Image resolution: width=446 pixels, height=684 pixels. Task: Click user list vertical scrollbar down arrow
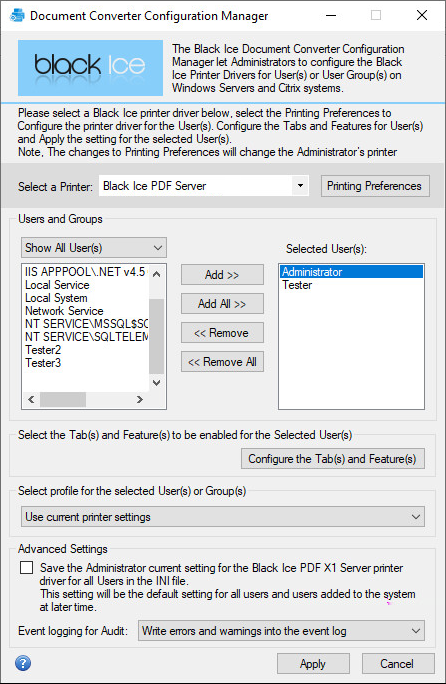click(157, 383)
